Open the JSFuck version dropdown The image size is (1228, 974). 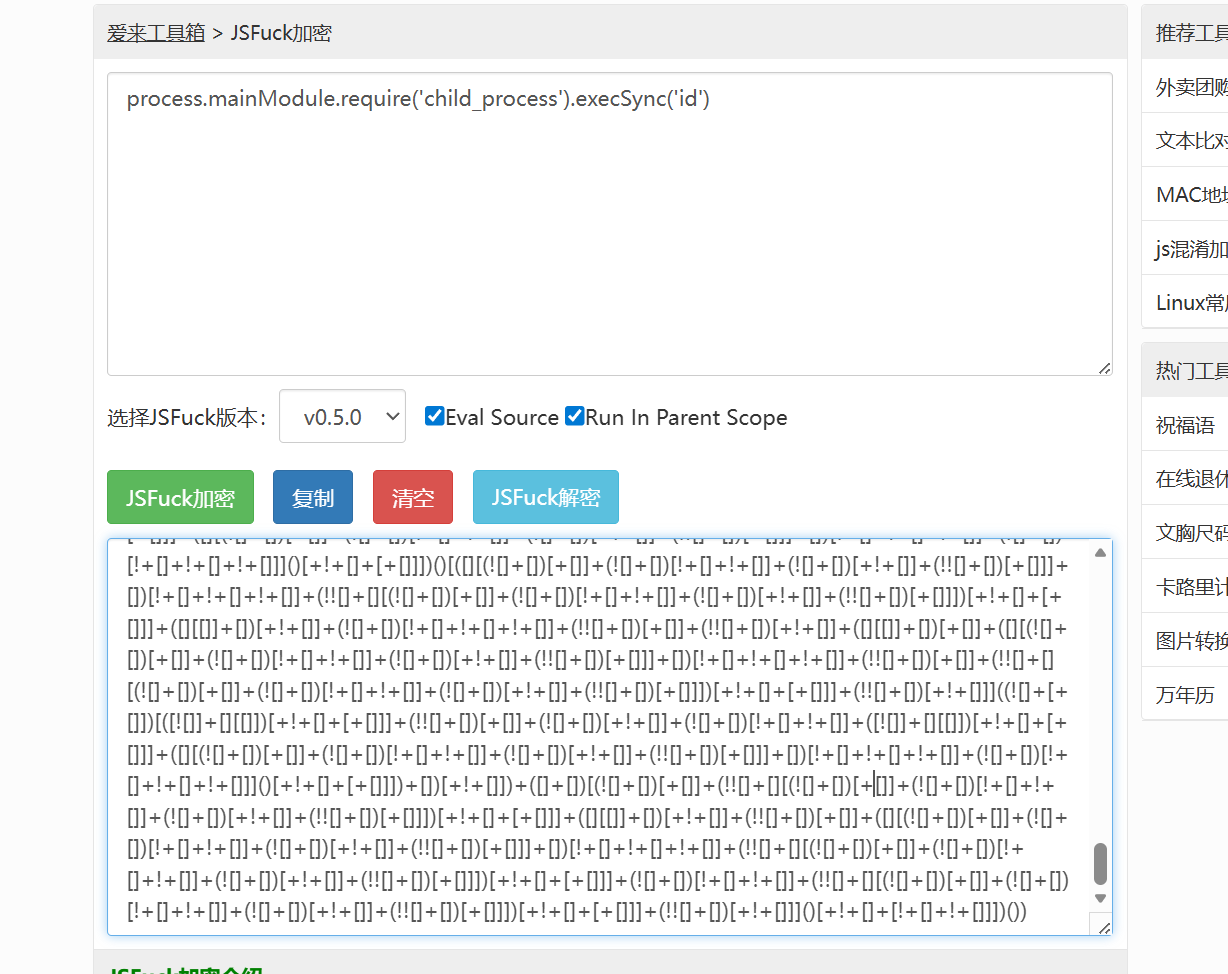[342, 416]
